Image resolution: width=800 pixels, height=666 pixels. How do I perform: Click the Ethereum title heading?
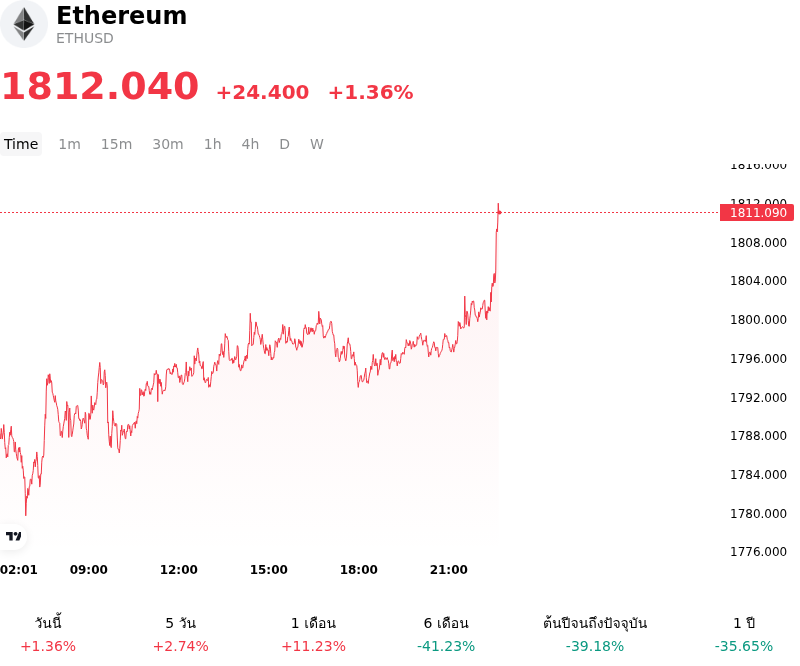click(x=121, y=15)
